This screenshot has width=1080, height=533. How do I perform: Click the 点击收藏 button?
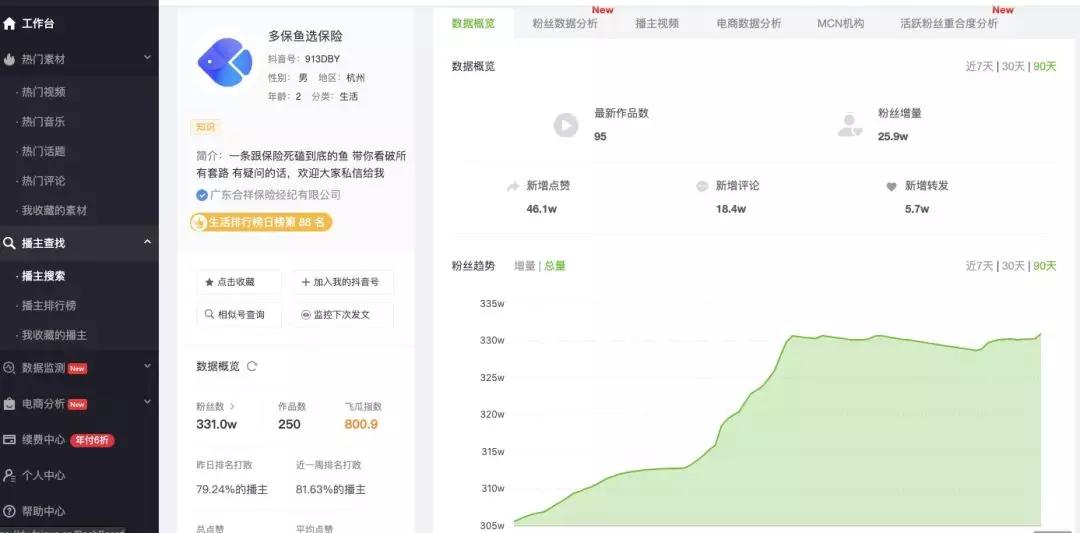[x=239, y=282]
